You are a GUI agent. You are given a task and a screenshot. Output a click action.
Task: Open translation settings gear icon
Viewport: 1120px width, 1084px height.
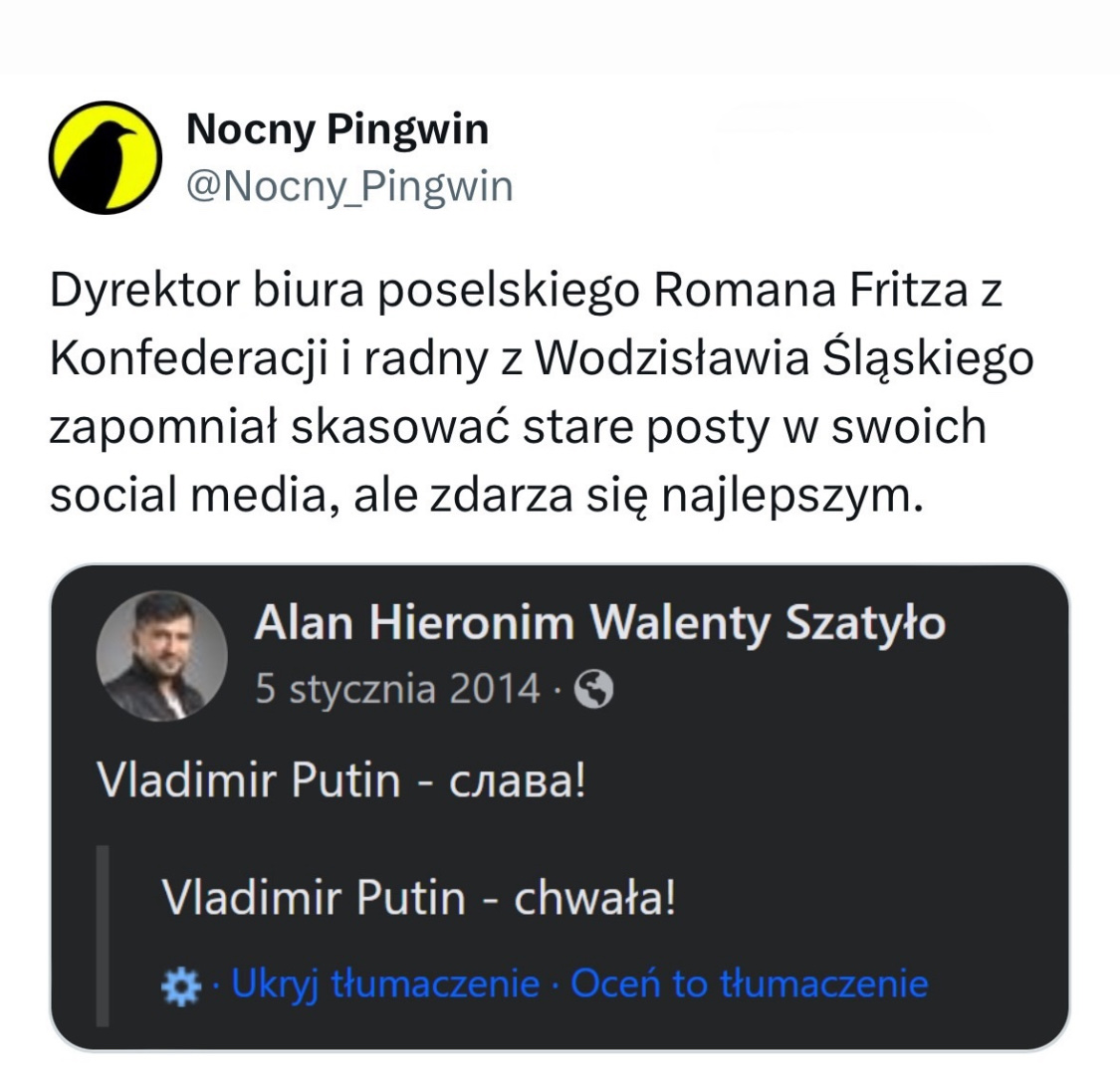179,985
